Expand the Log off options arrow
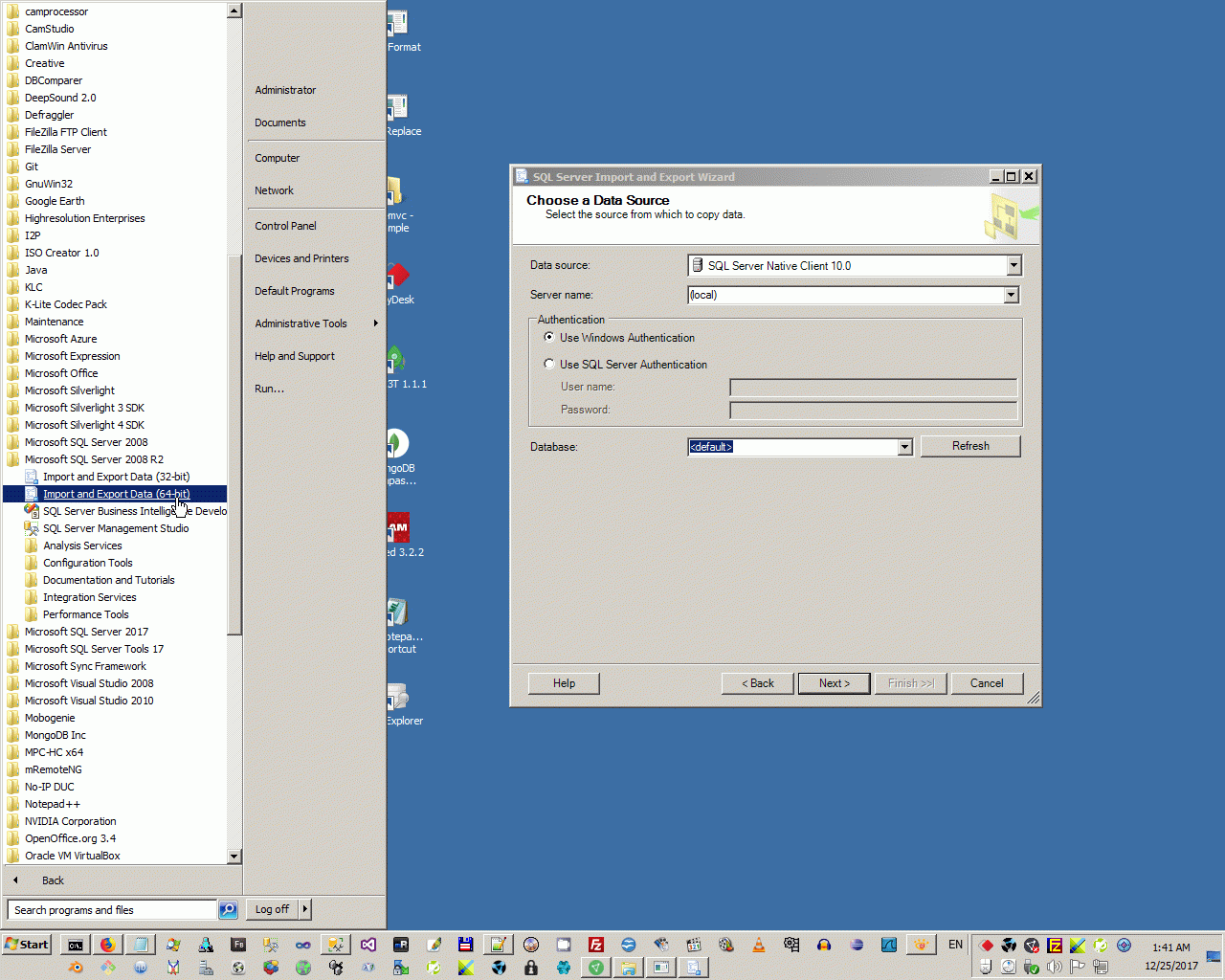 304,909
